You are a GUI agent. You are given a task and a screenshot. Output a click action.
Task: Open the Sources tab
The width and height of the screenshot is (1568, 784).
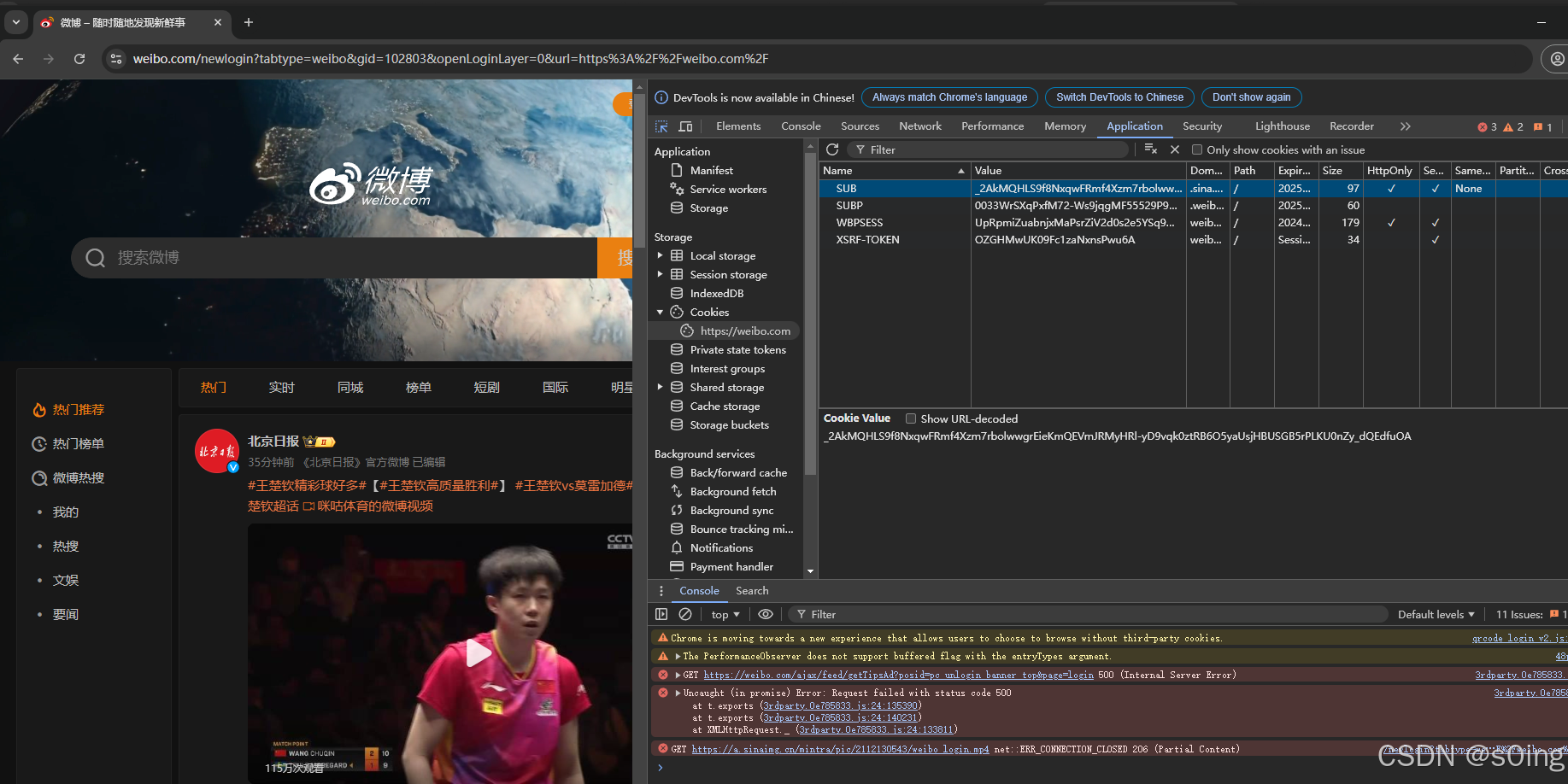[860, 126]
